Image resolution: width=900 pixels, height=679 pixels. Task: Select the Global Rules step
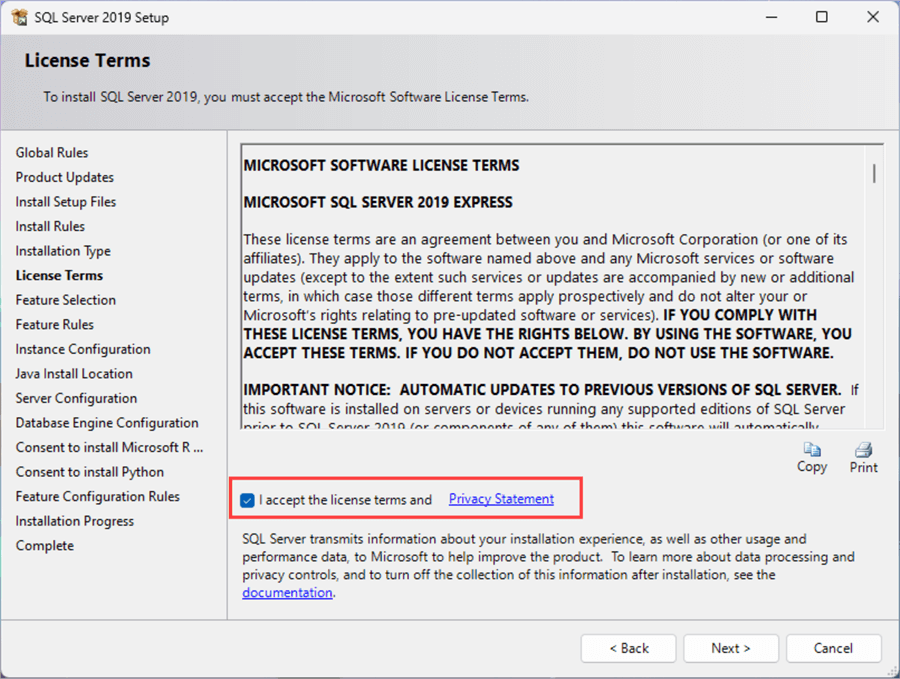point(52,153)
